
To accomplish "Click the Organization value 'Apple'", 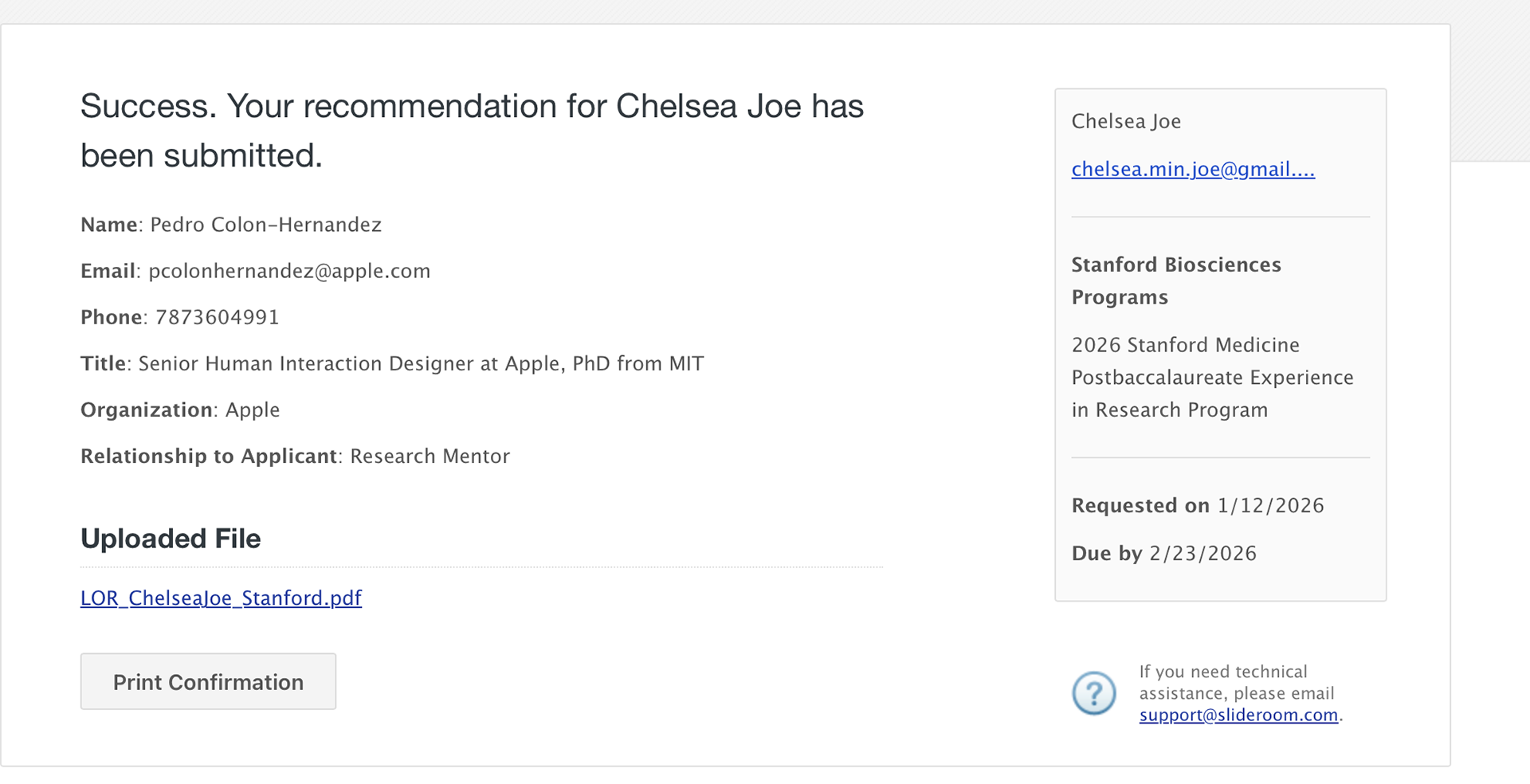I will (253, 410).
